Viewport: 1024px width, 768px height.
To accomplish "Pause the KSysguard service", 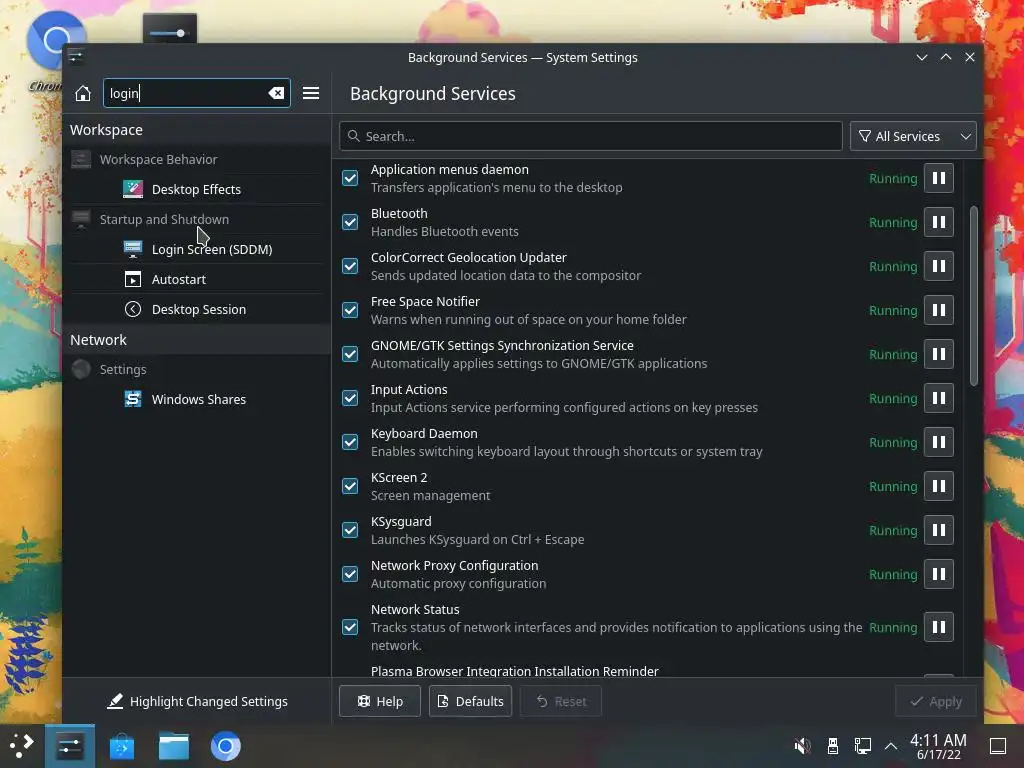I will tap(938, 530).
